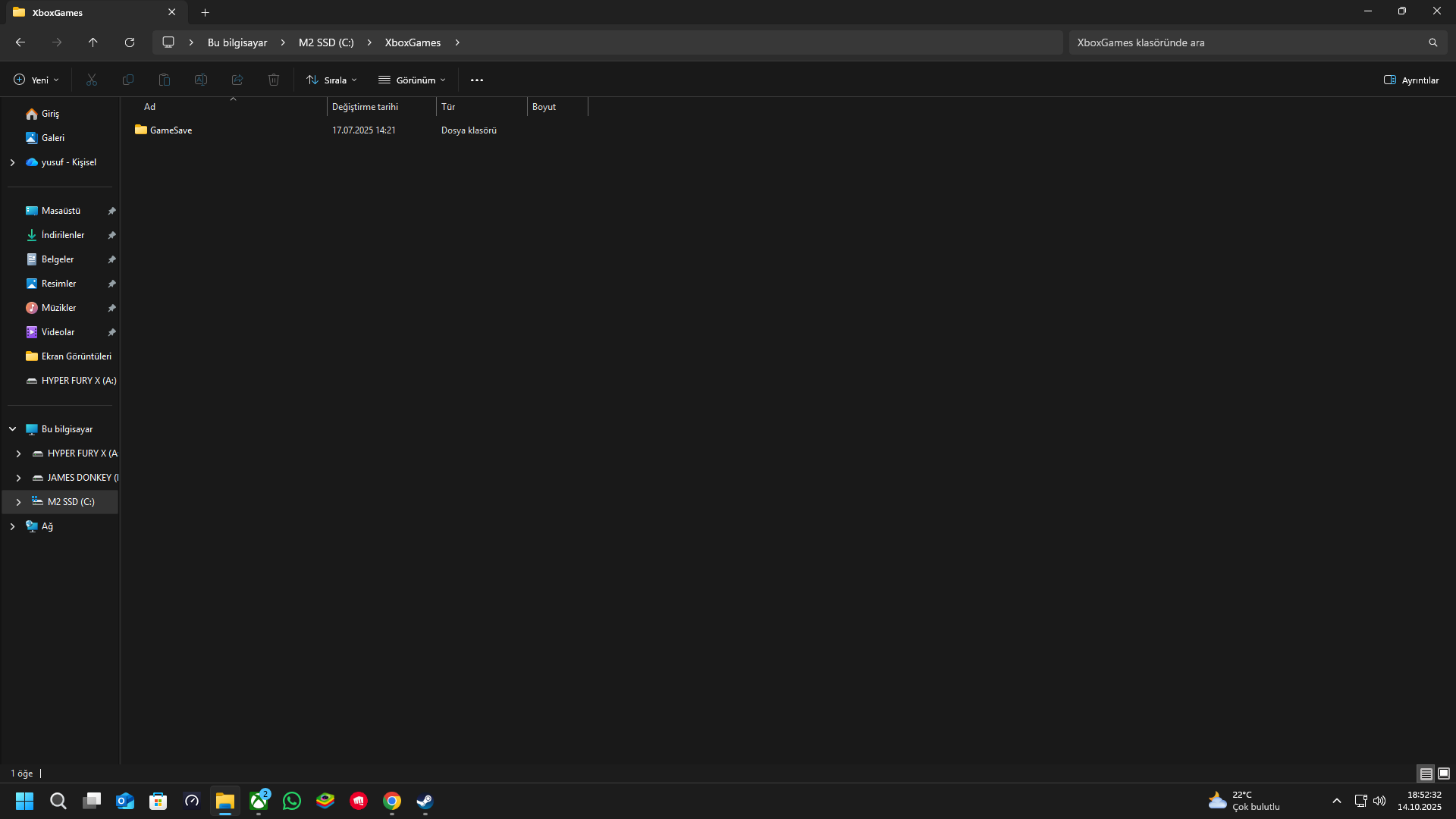
Task: Expand the M2 SSD (C:) tree node
Action: pyautogui.click(x=18, y=502)
